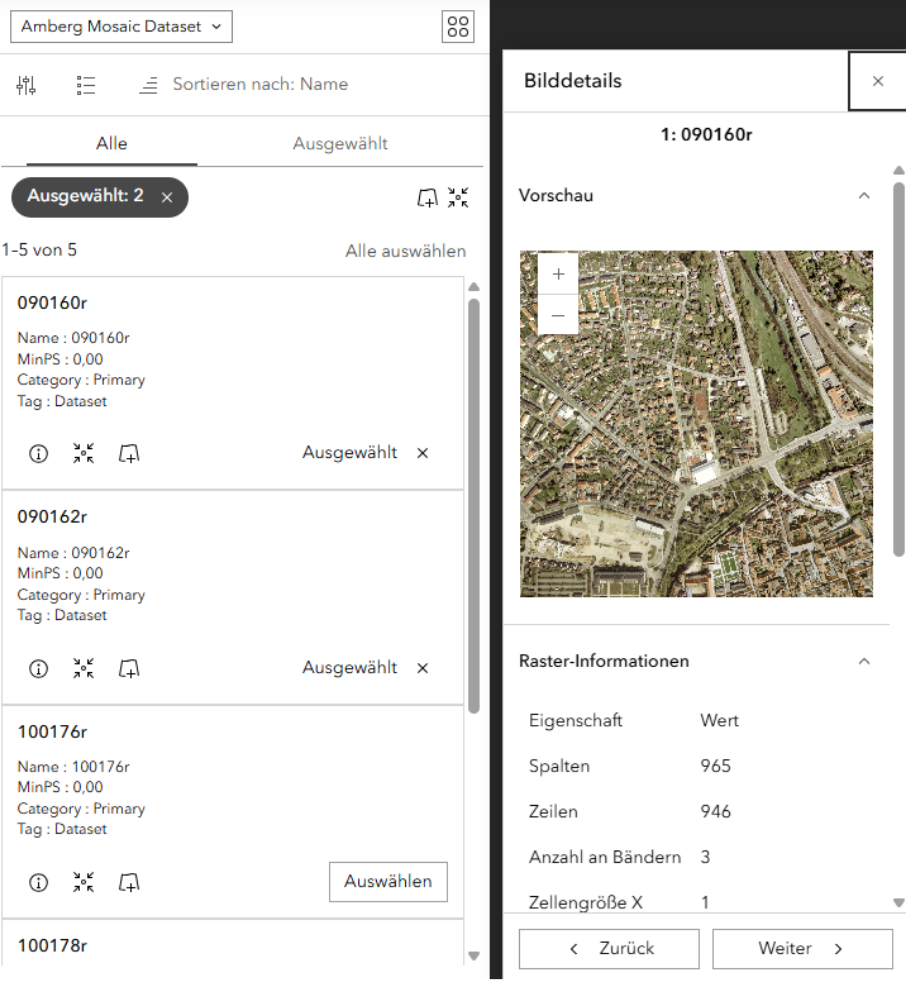906x981 pixels.
Task: Switch to the Ausgewählt tab
Action: tap(340, 144)
